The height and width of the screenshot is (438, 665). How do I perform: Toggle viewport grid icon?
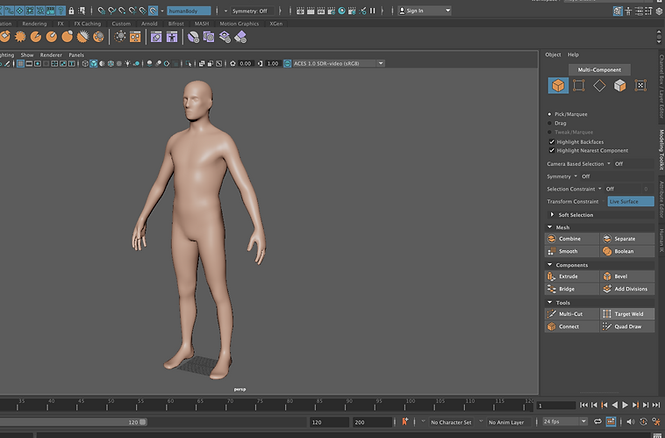click(20, 64)
